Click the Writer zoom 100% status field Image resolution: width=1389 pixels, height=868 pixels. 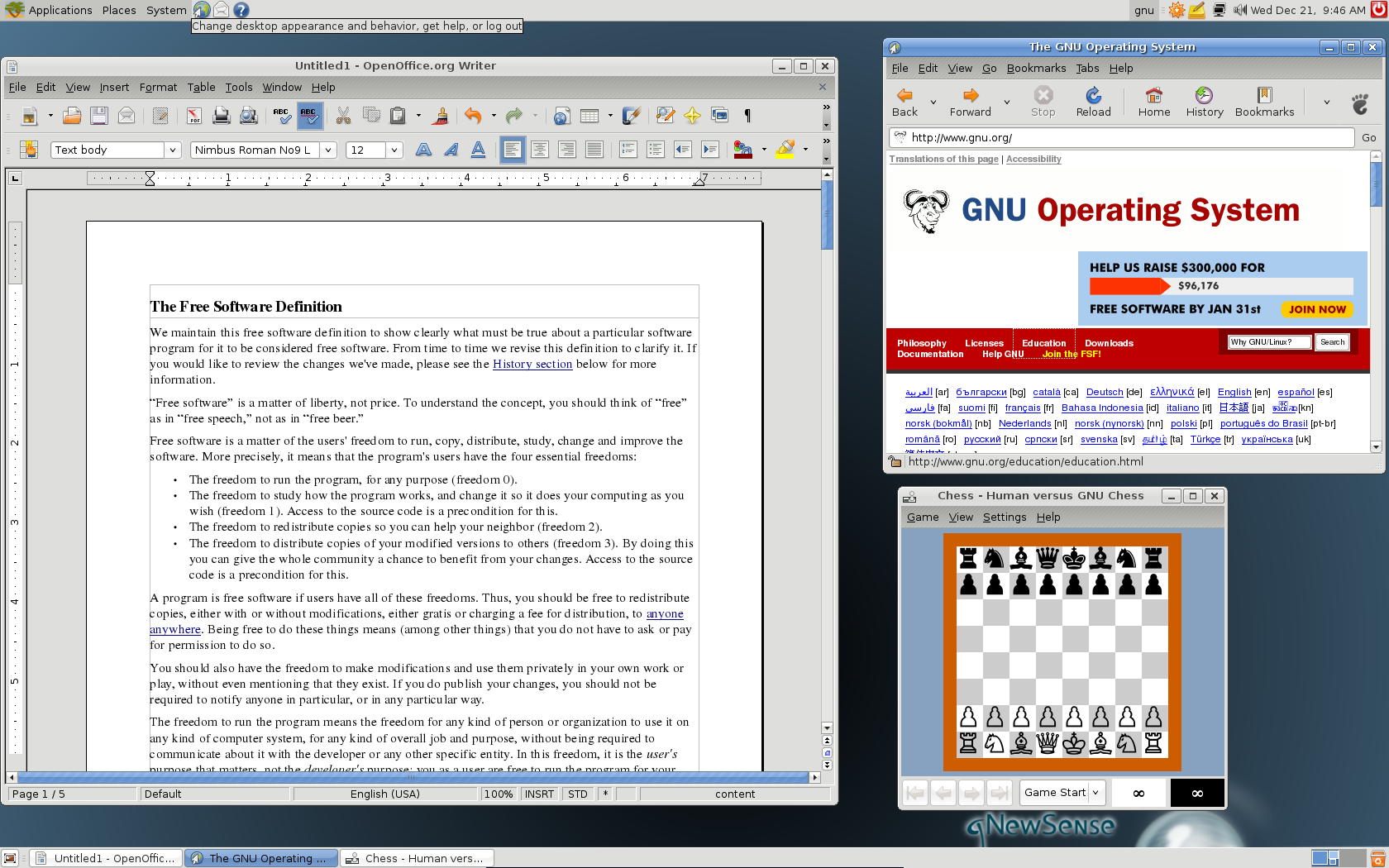coord(499,794)
